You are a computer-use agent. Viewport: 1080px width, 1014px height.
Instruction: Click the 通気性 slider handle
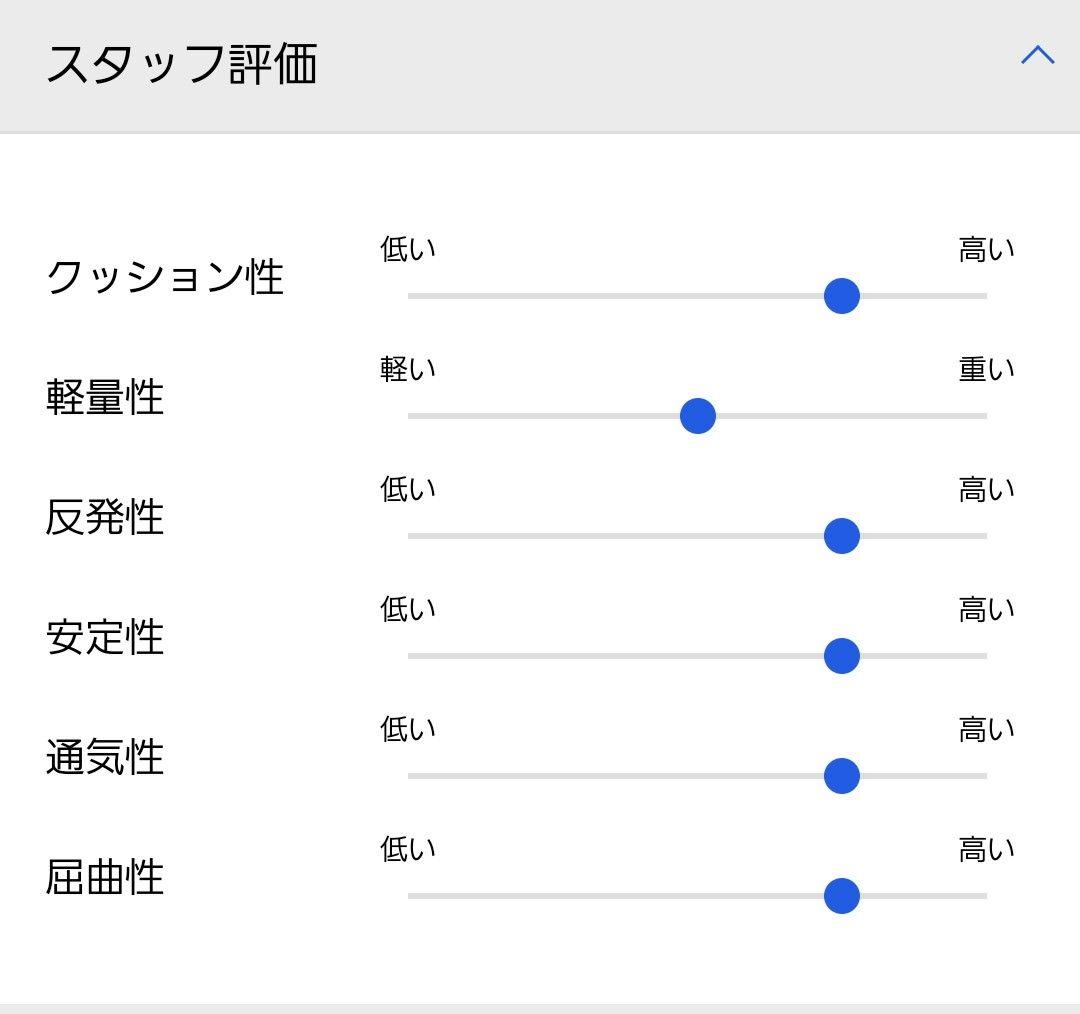coord(841,776)
